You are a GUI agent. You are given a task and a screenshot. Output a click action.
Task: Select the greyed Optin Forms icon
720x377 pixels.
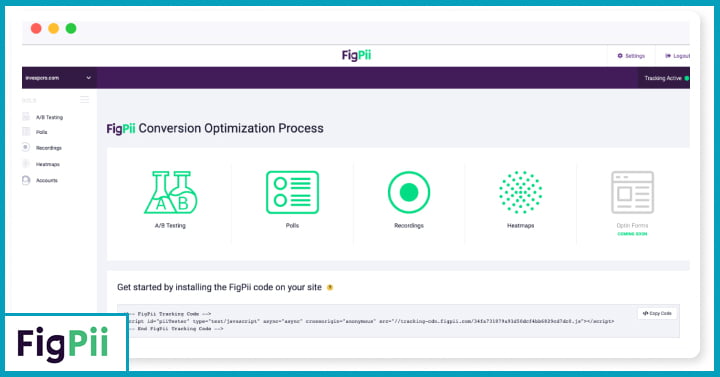tap(632, 192)
